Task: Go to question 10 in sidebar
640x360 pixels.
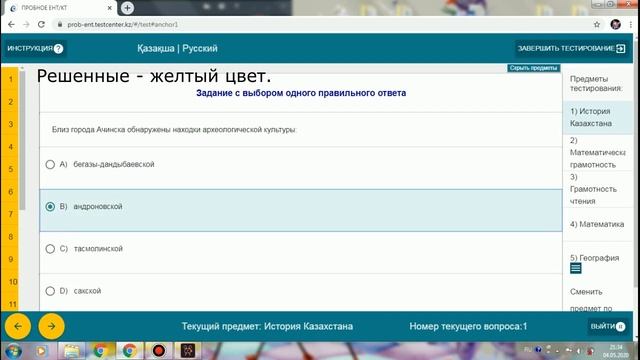Action: 12,282
